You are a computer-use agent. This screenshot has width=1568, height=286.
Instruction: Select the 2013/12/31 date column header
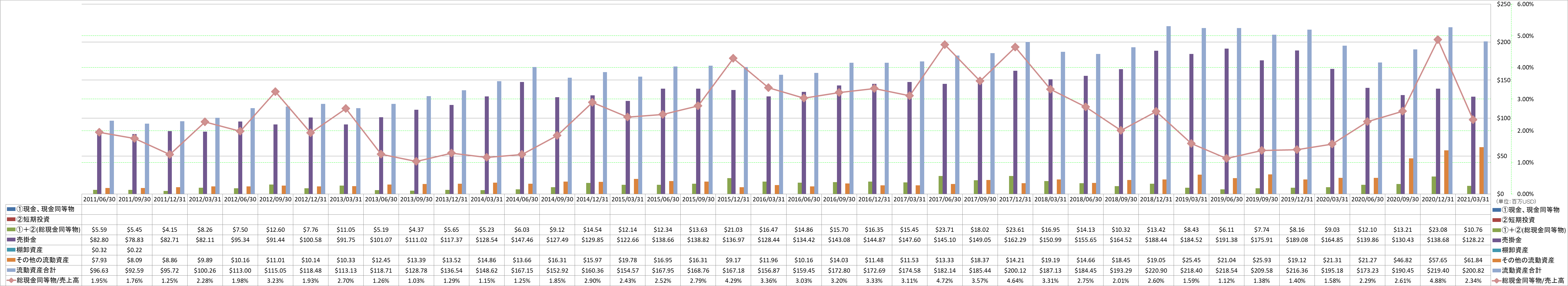[x=452, y=199]
